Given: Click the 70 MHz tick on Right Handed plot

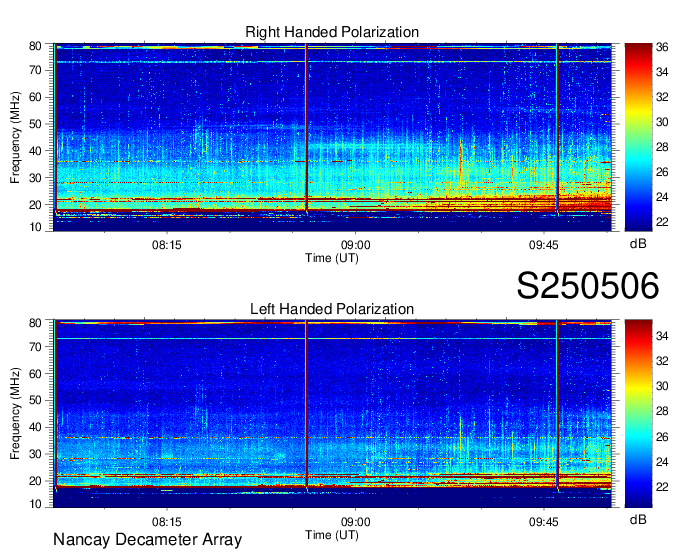Looking at the screenshot, I should [x=35, y=70].
